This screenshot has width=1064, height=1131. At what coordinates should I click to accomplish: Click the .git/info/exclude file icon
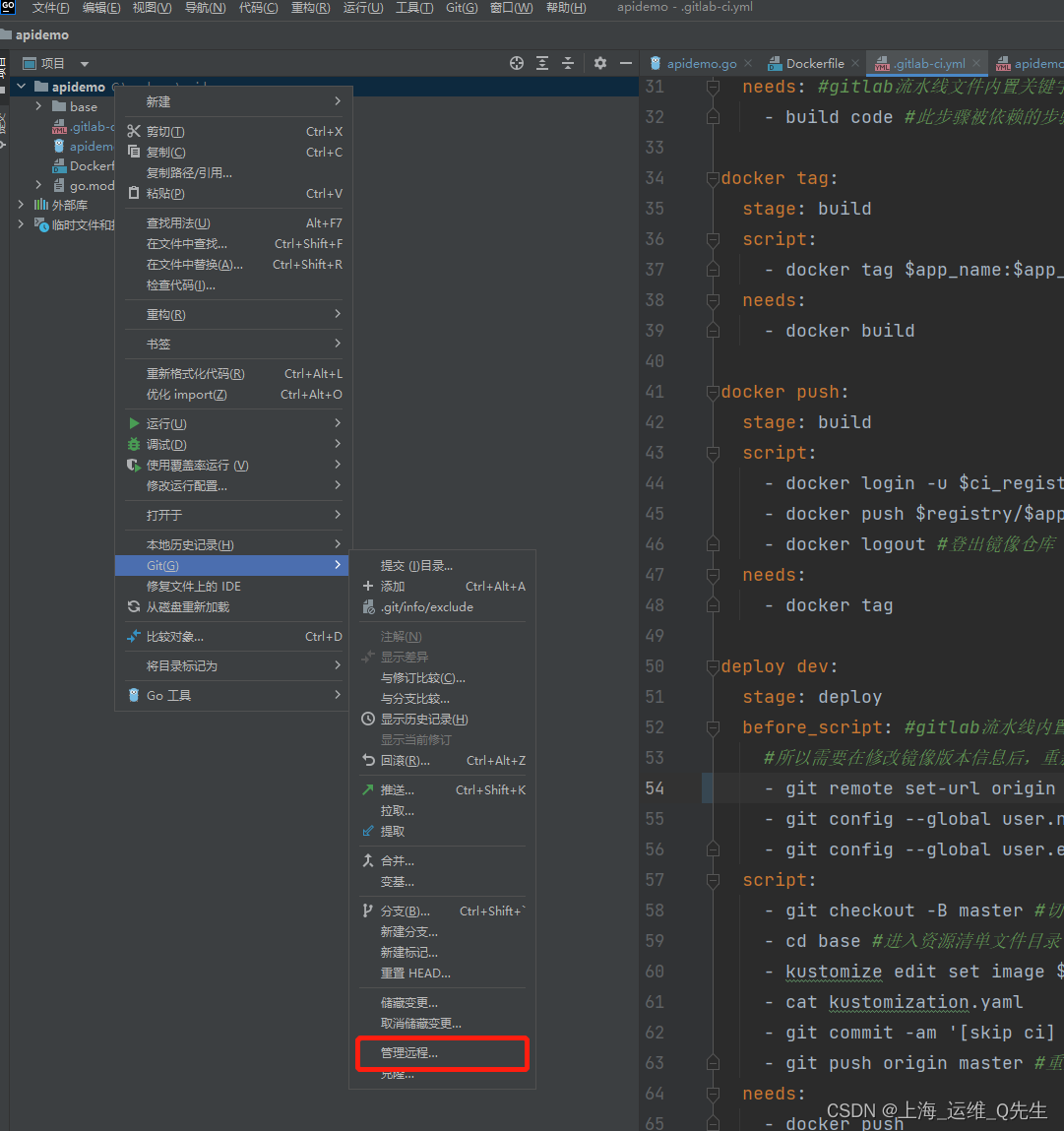369,606
